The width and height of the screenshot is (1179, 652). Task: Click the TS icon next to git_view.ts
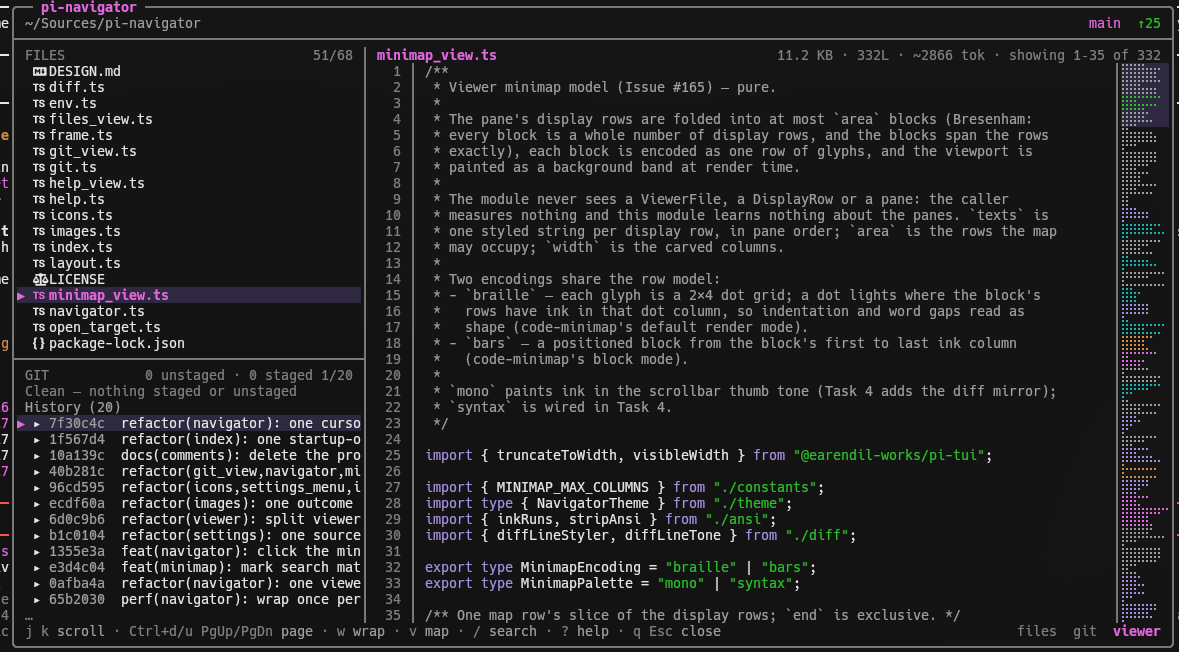point(39,151)
